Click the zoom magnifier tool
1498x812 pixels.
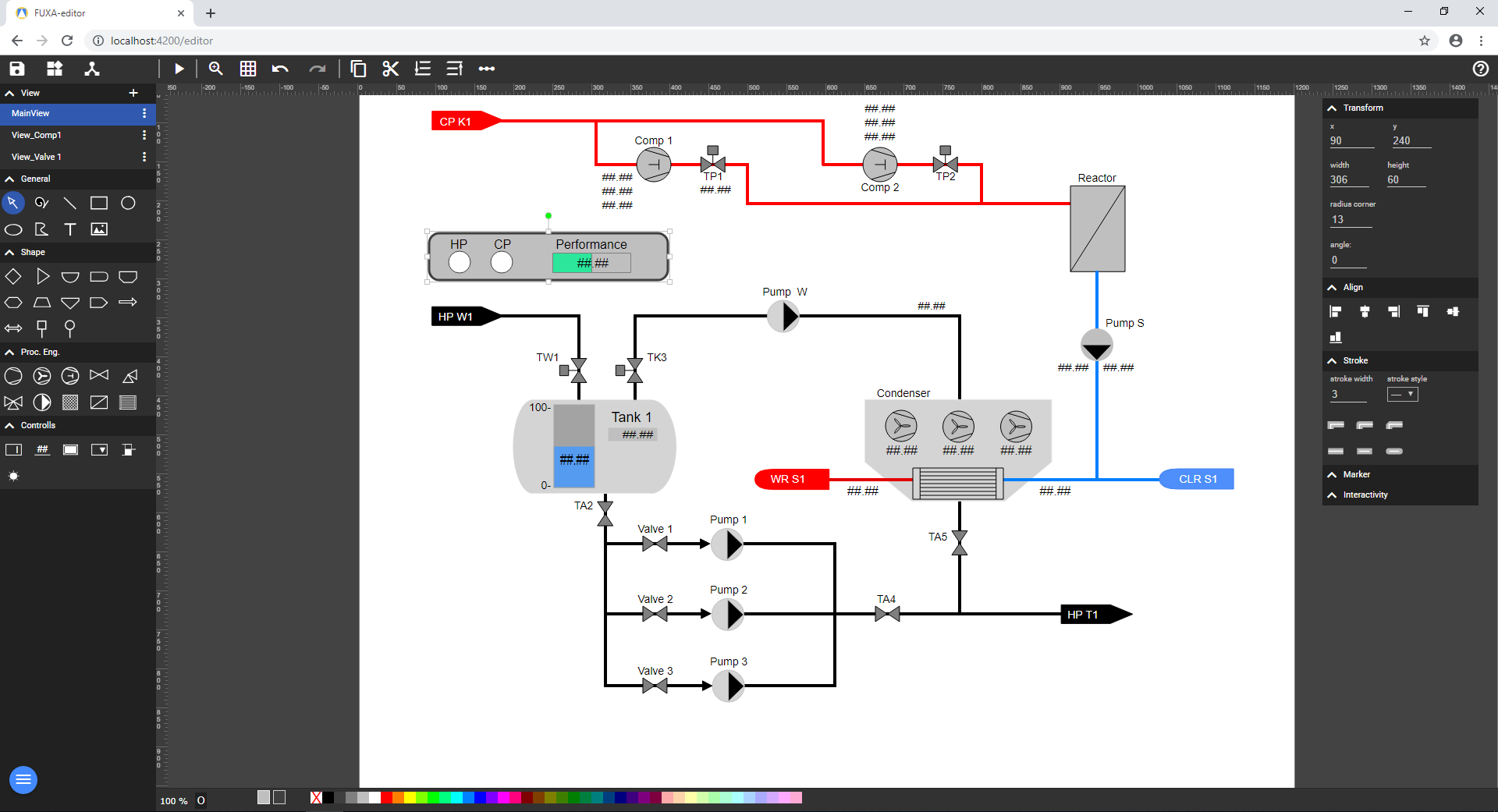tap(216, 69)
